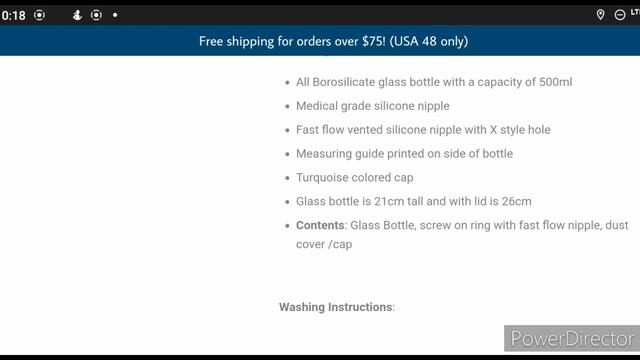Tap the second screen recorder status icon
This screenshot has height=360, width=640.
click(96, 15)
